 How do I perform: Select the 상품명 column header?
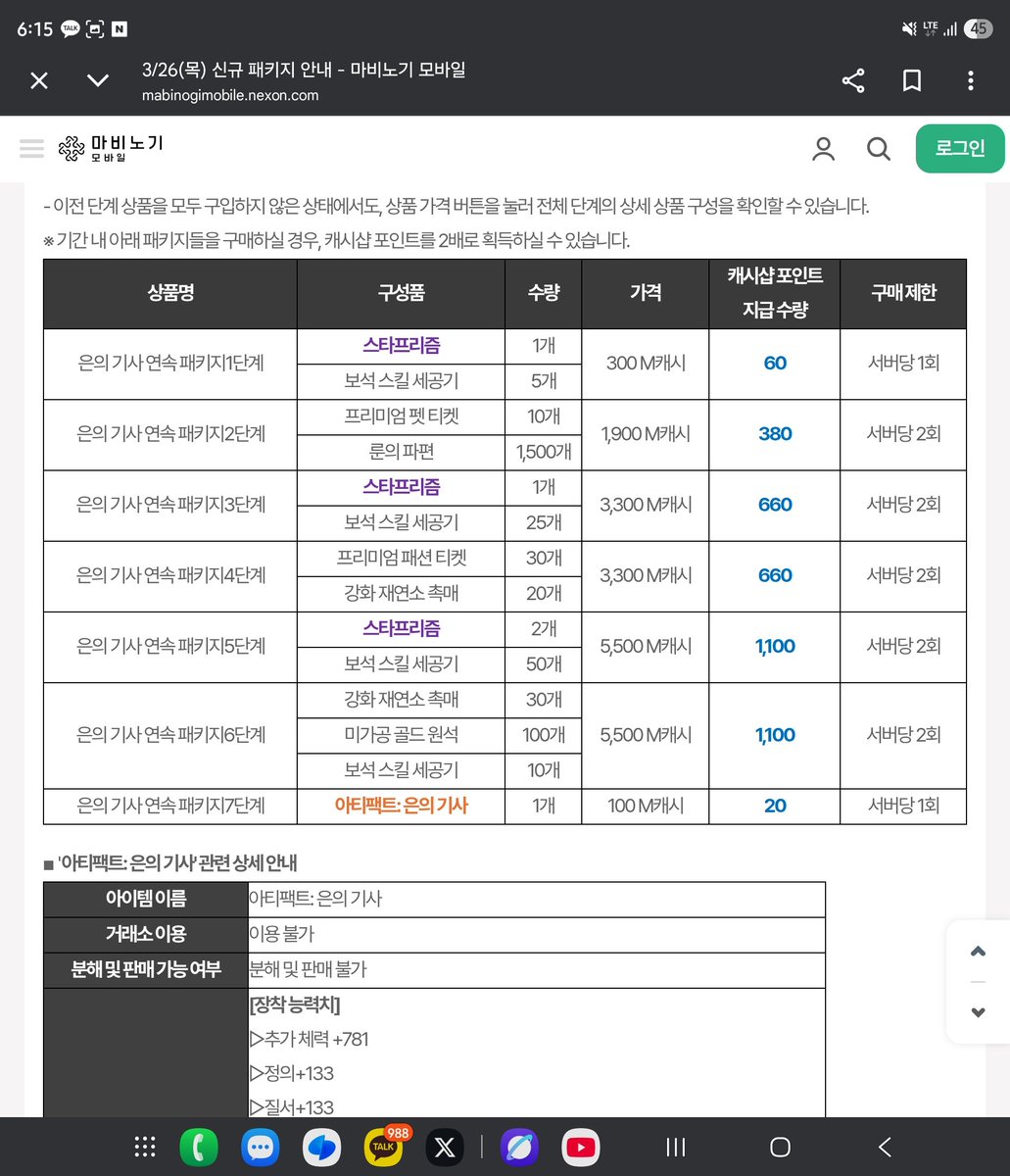170,293
